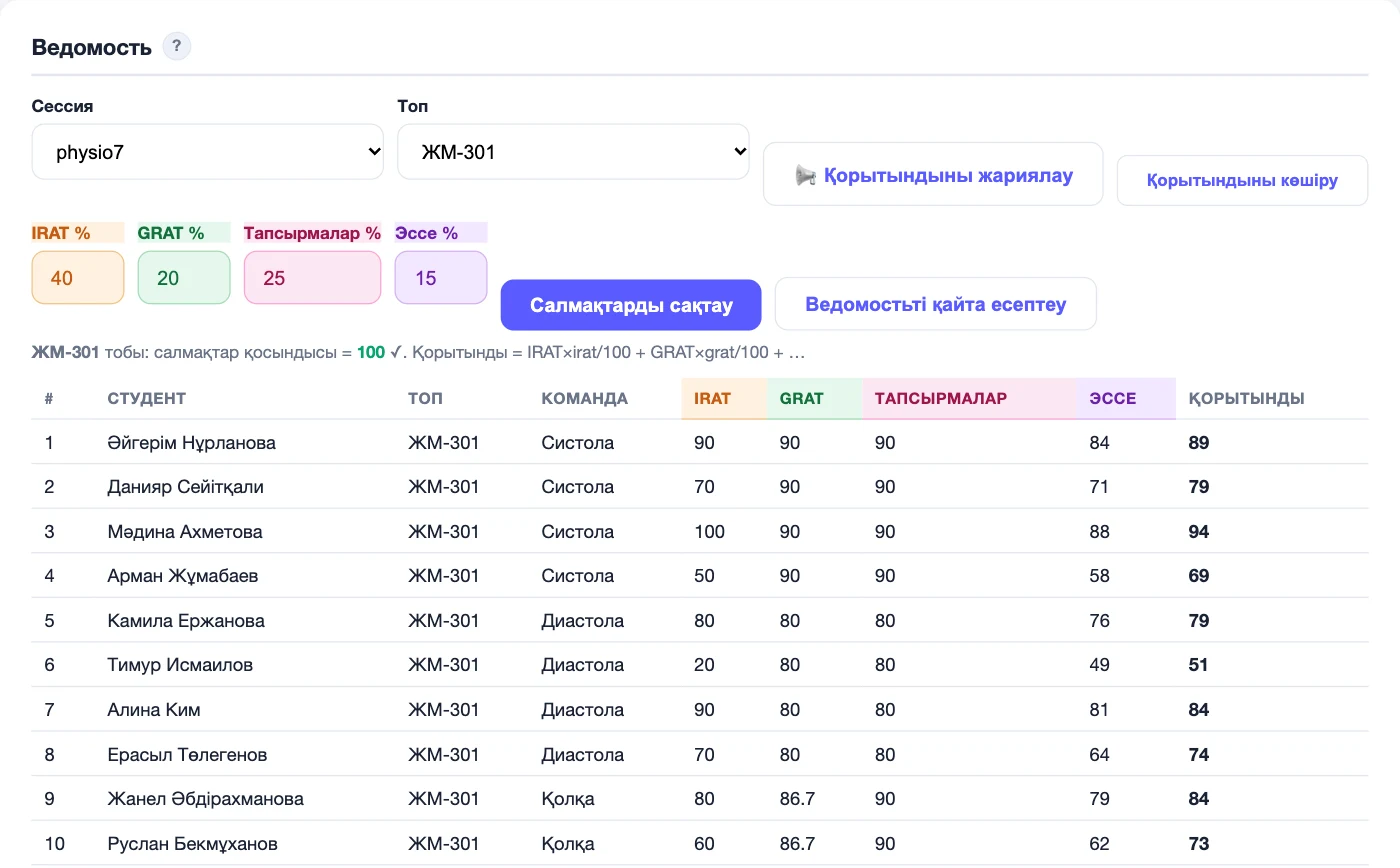This screenshot has height=868, width=1400.
Task: Click Камила Ержанова's team Диастола
Action: [583, 621]
